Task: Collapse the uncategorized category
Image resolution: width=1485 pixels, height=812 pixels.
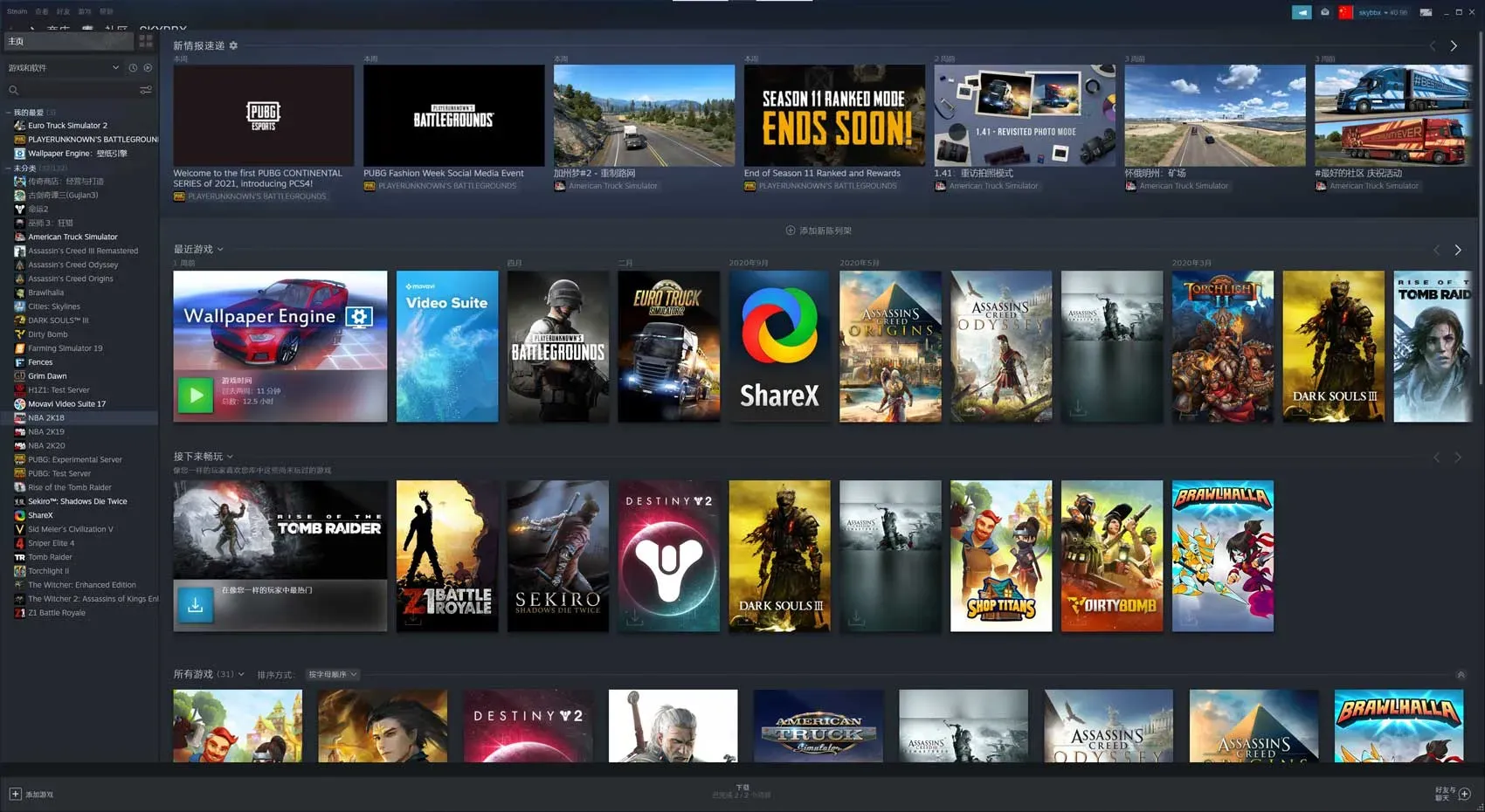Action: (9, 168)
